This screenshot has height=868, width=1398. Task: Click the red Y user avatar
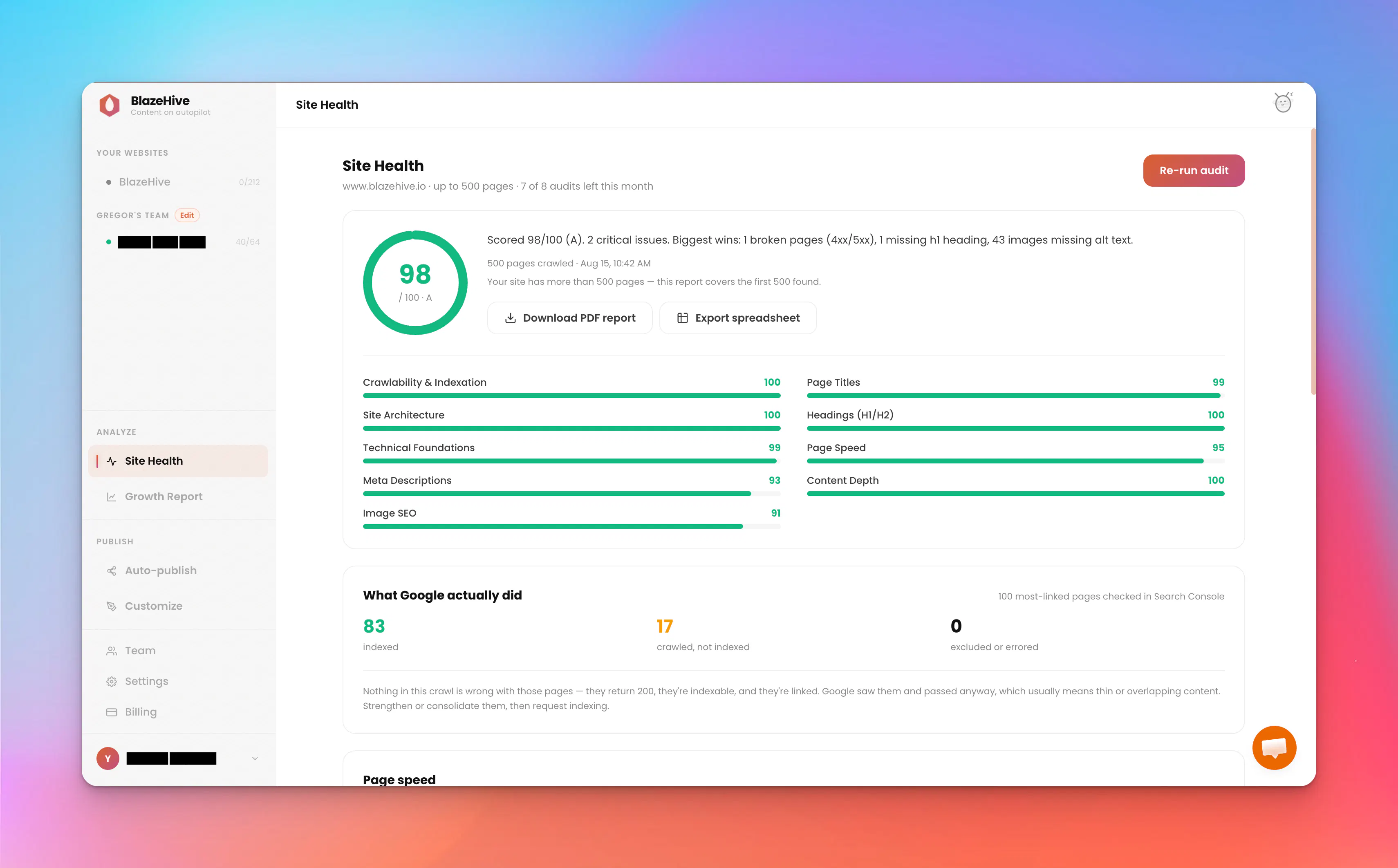click(108, 758)
